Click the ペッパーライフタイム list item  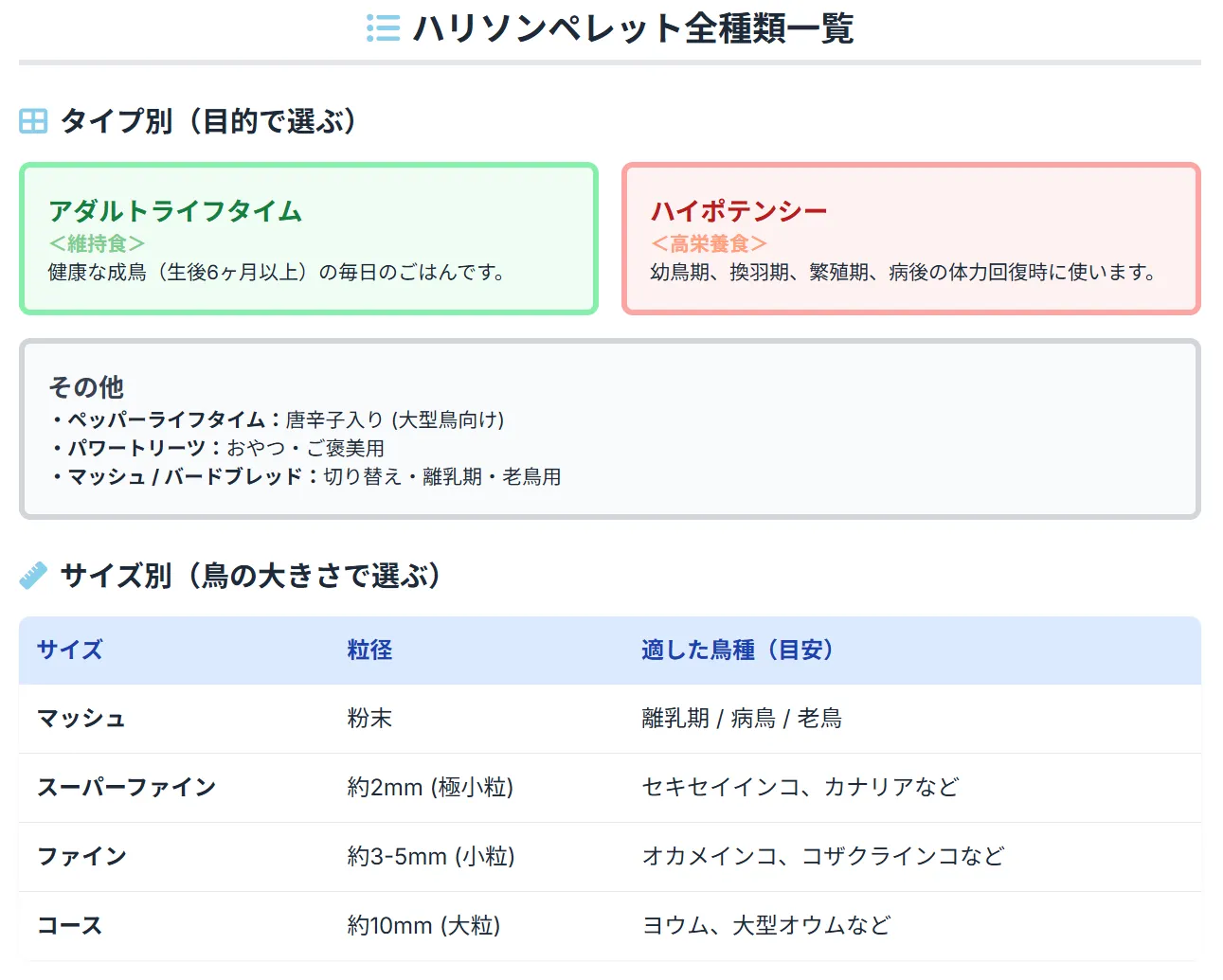(x=277, y=419)
